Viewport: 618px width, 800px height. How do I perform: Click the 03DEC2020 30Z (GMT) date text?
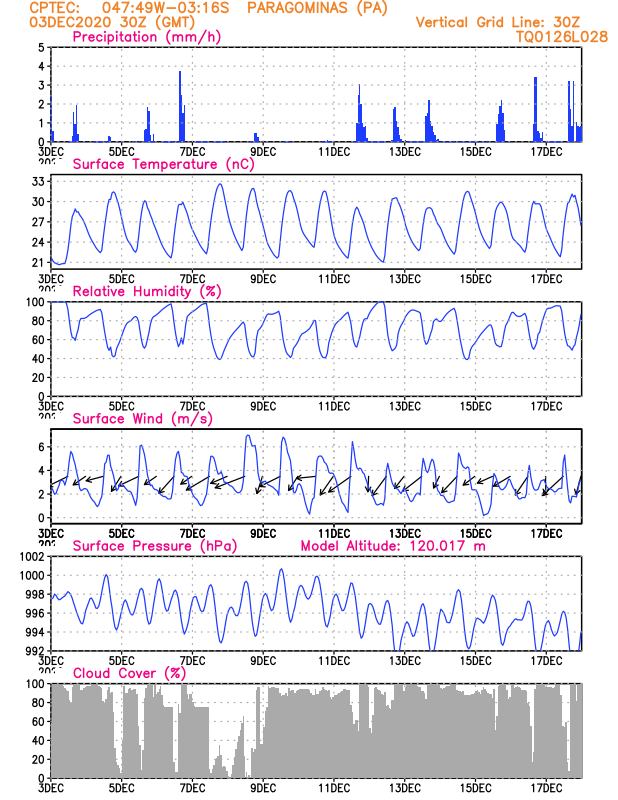click(112, 22)
